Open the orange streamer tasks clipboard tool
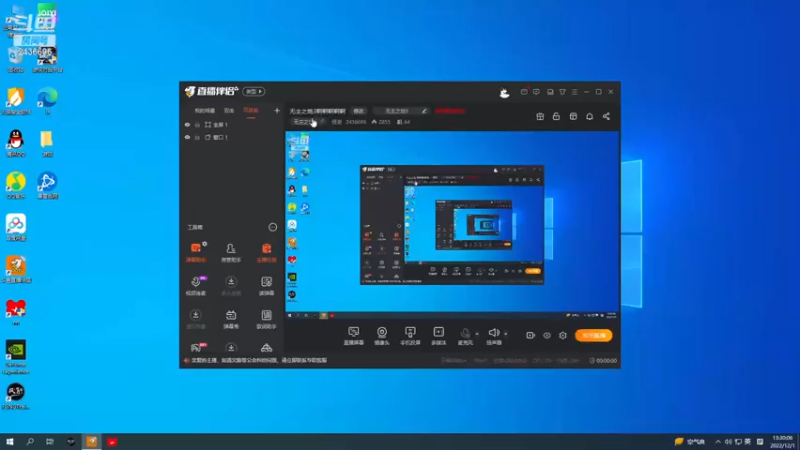 point(266,252)
